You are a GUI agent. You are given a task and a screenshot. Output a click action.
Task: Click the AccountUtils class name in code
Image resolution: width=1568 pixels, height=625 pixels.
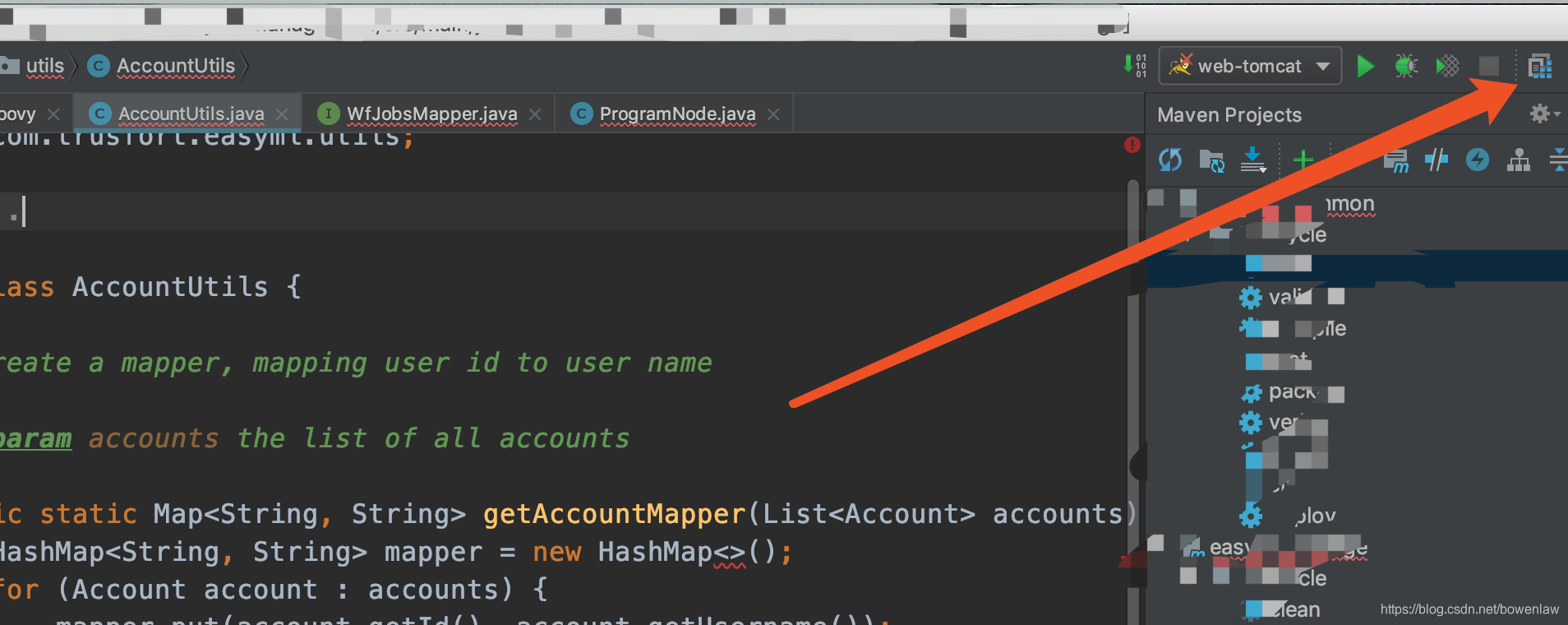(x=170, y=287)
